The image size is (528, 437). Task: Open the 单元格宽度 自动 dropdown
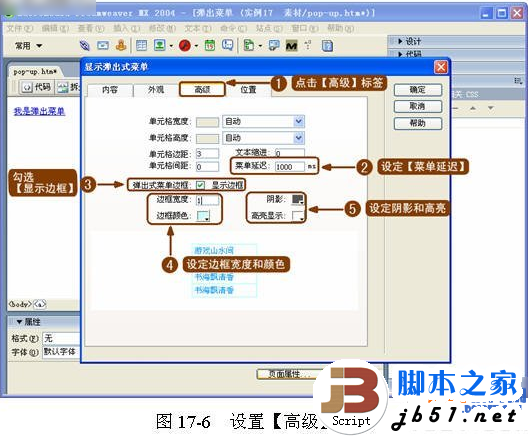click(263, 121)
